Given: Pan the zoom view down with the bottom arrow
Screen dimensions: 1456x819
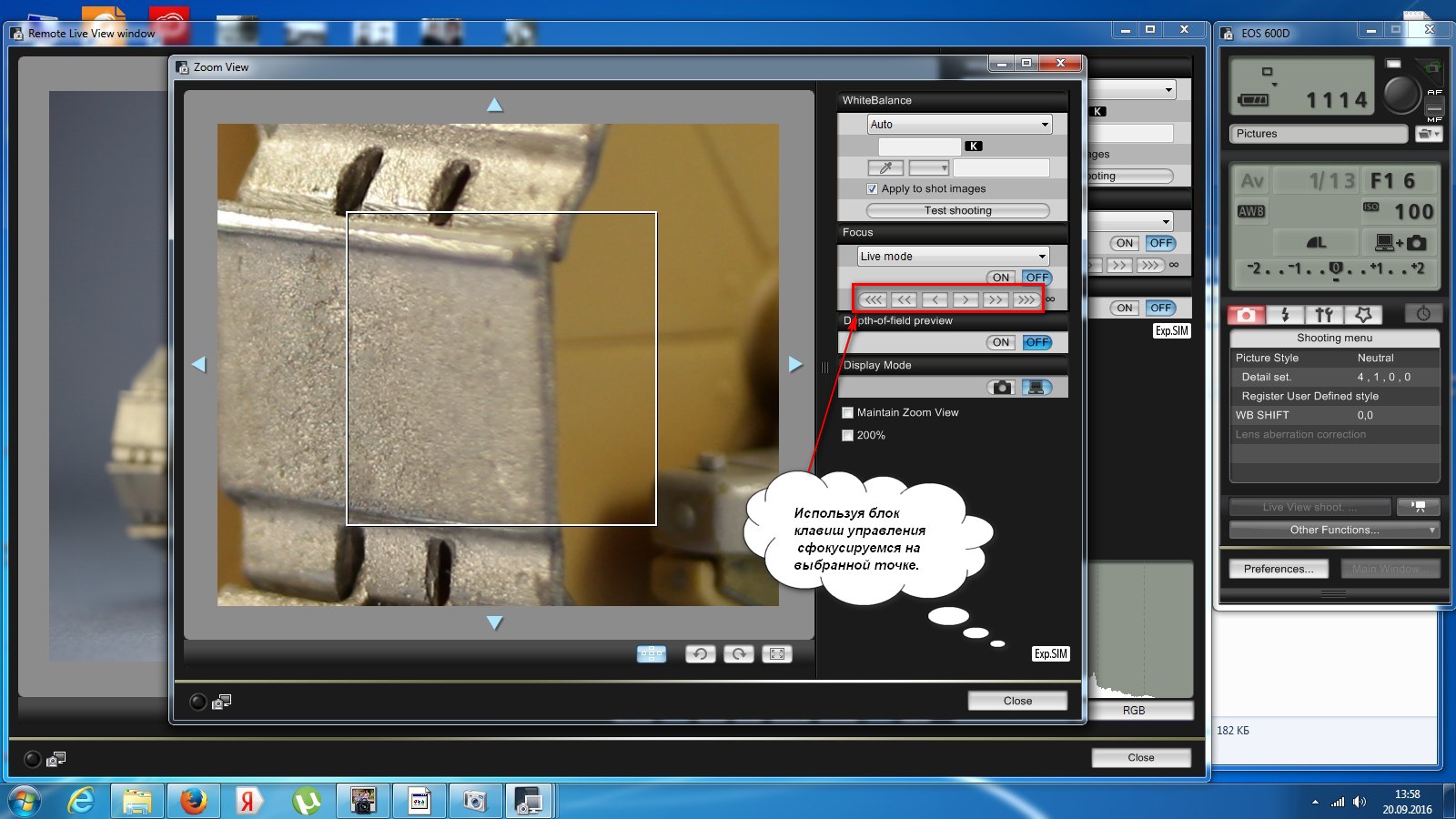Looking at the screenshot, I should tap(494, 622).
